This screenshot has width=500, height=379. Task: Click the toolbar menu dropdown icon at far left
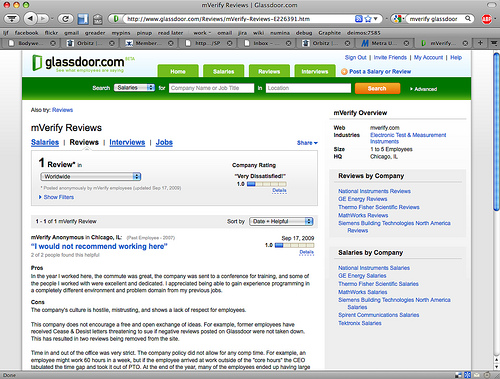12,18
